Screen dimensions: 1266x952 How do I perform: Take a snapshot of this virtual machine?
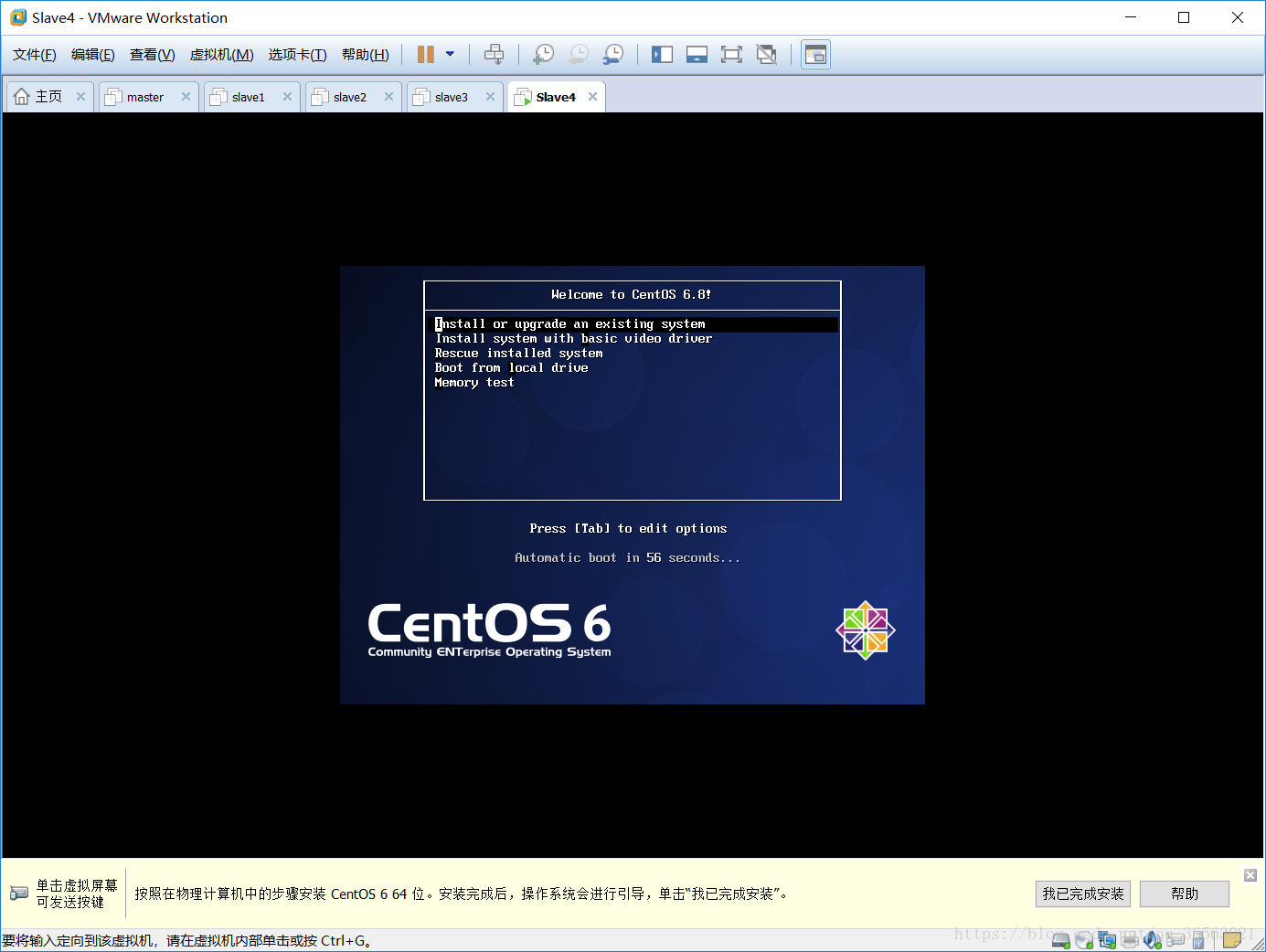(543, 55)
